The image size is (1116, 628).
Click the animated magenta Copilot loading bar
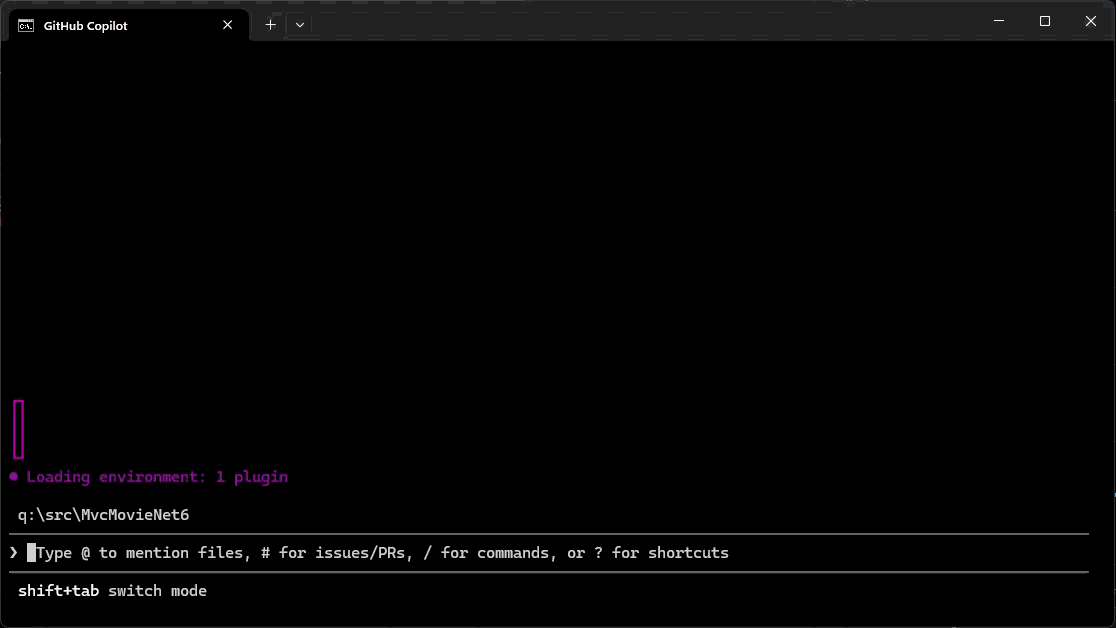click(x=18, y=427)
